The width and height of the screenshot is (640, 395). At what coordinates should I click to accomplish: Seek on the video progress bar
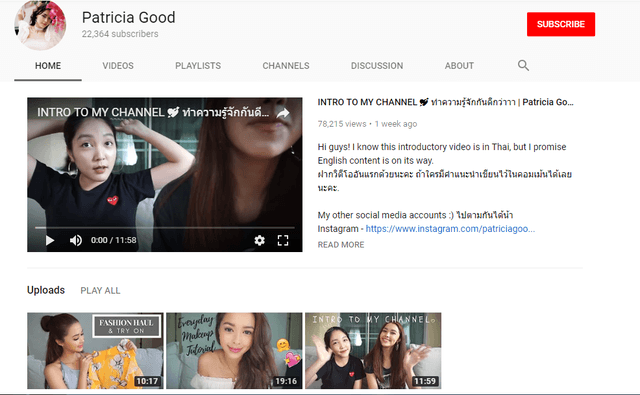pyautogui.click(x=164, y=227)
